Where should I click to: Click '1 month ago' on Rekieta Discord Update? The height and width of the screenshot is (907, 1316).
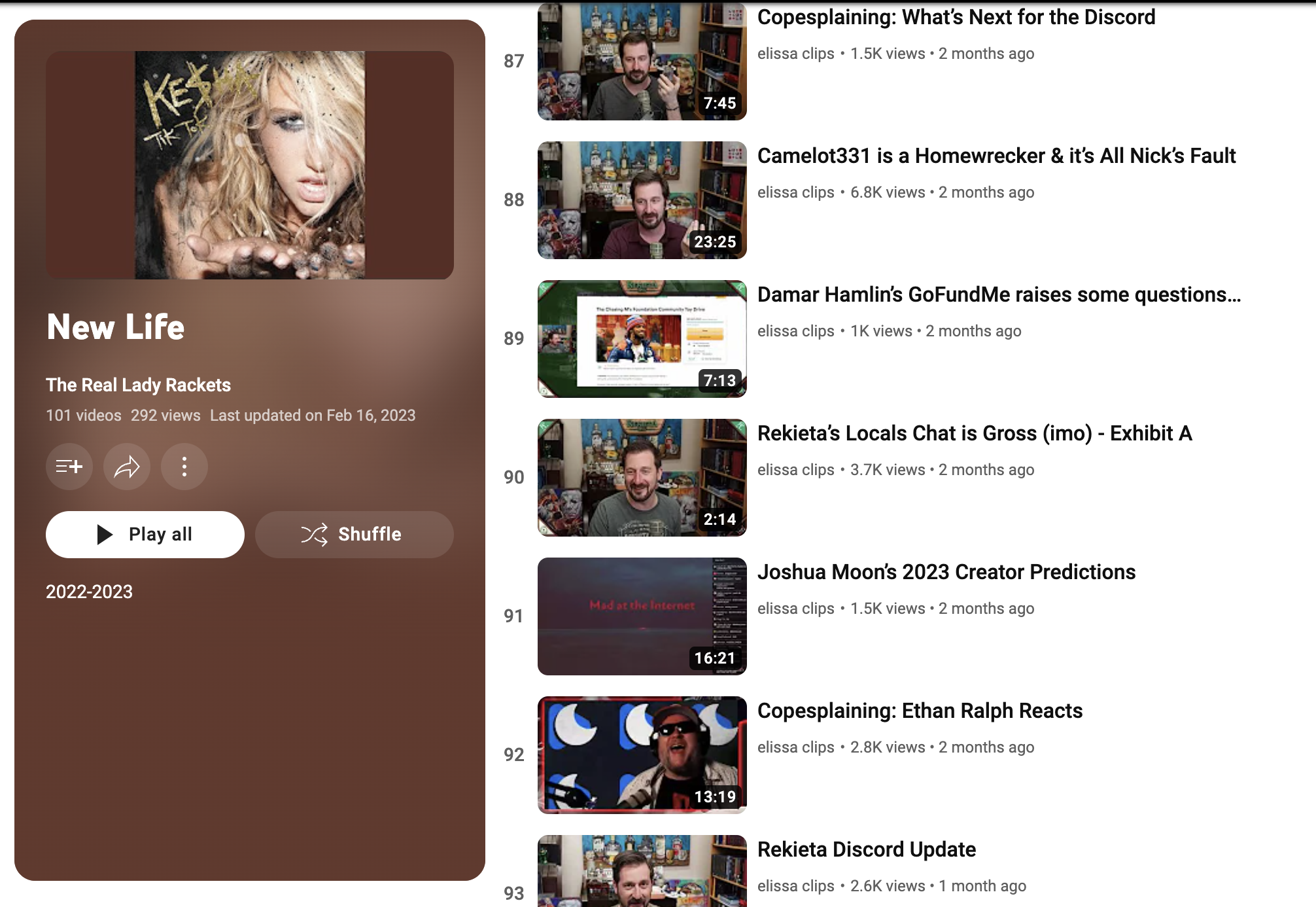[982, 886]
